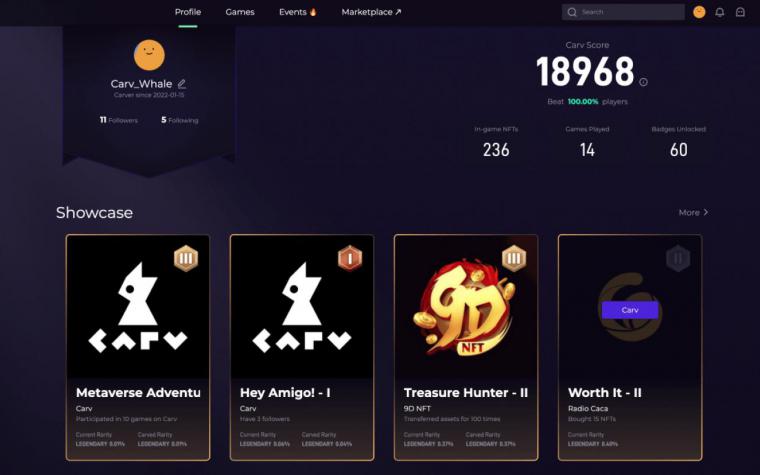760x475 pixels.
Task: Expand Showcase with More chevron
Action: (x=694, y=212)
